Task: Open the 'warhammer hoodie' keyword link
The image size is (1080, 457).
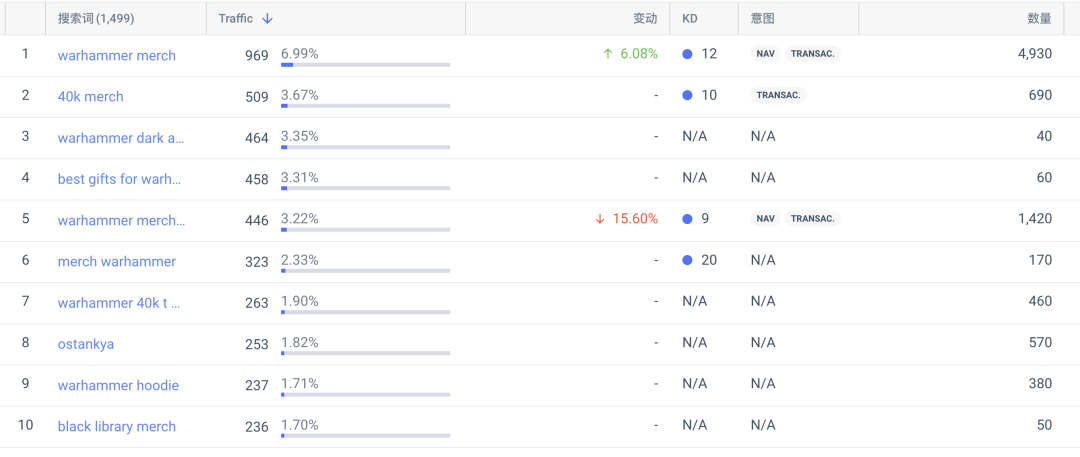Action: [x=118, y=386]
